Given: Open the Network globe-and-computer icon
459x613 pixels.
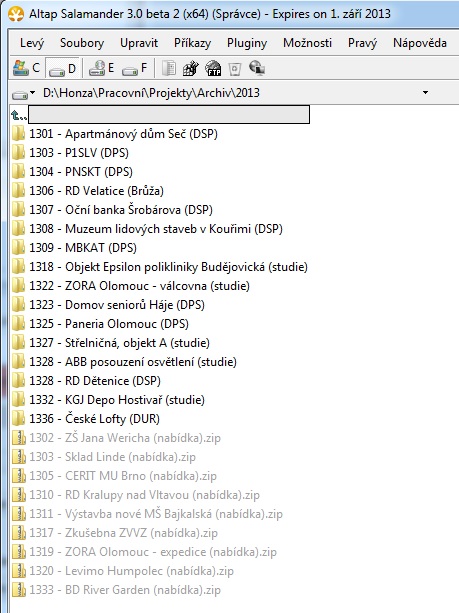Looking at the screenshot, I should [x=257, y=68].
